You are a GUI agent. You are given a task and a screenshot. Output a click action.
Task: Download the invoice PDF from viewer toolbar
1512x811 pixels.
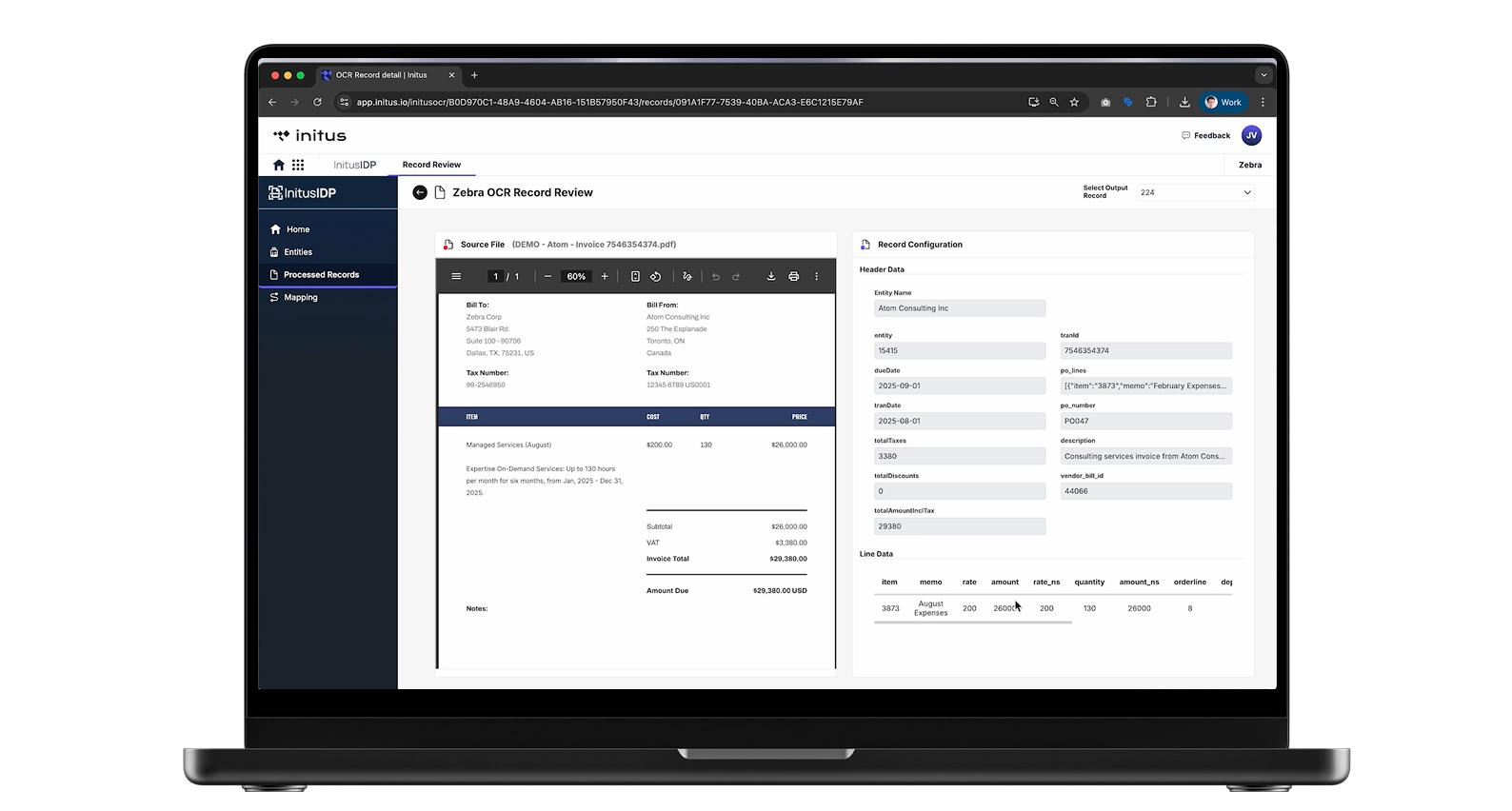771,276
